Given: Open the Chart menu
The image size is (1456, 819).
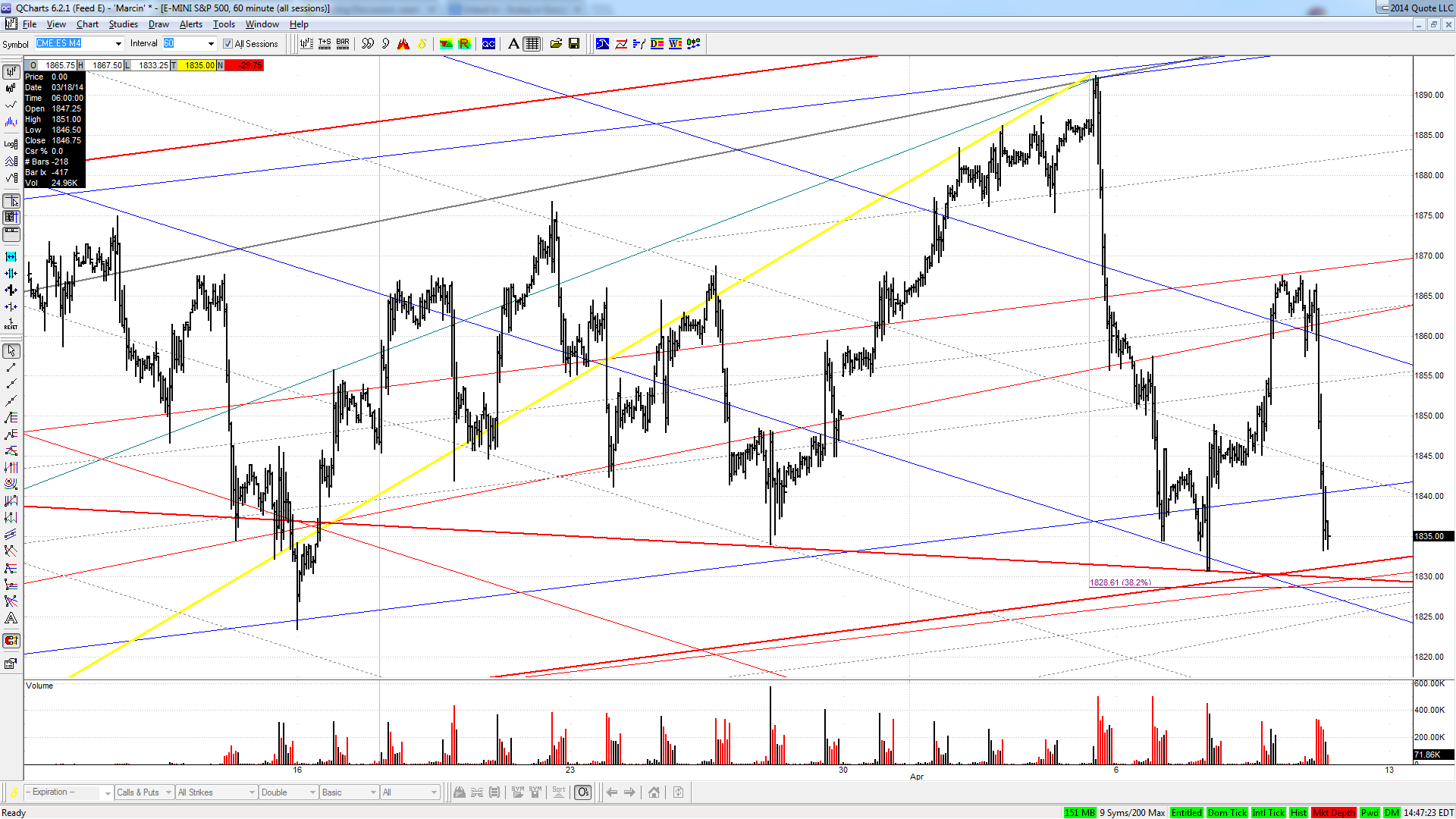Looking at the screenshot, I should point(87,24).
